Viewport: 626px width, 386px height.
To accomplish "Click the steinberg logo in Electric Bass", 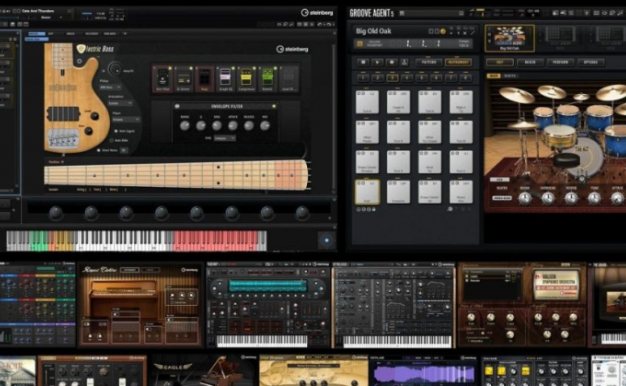I will point(292,49).
